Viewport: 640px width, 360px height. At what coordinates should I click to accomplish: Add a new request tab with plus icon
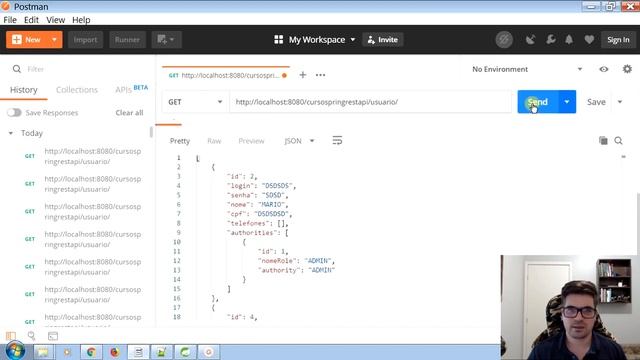302,75
